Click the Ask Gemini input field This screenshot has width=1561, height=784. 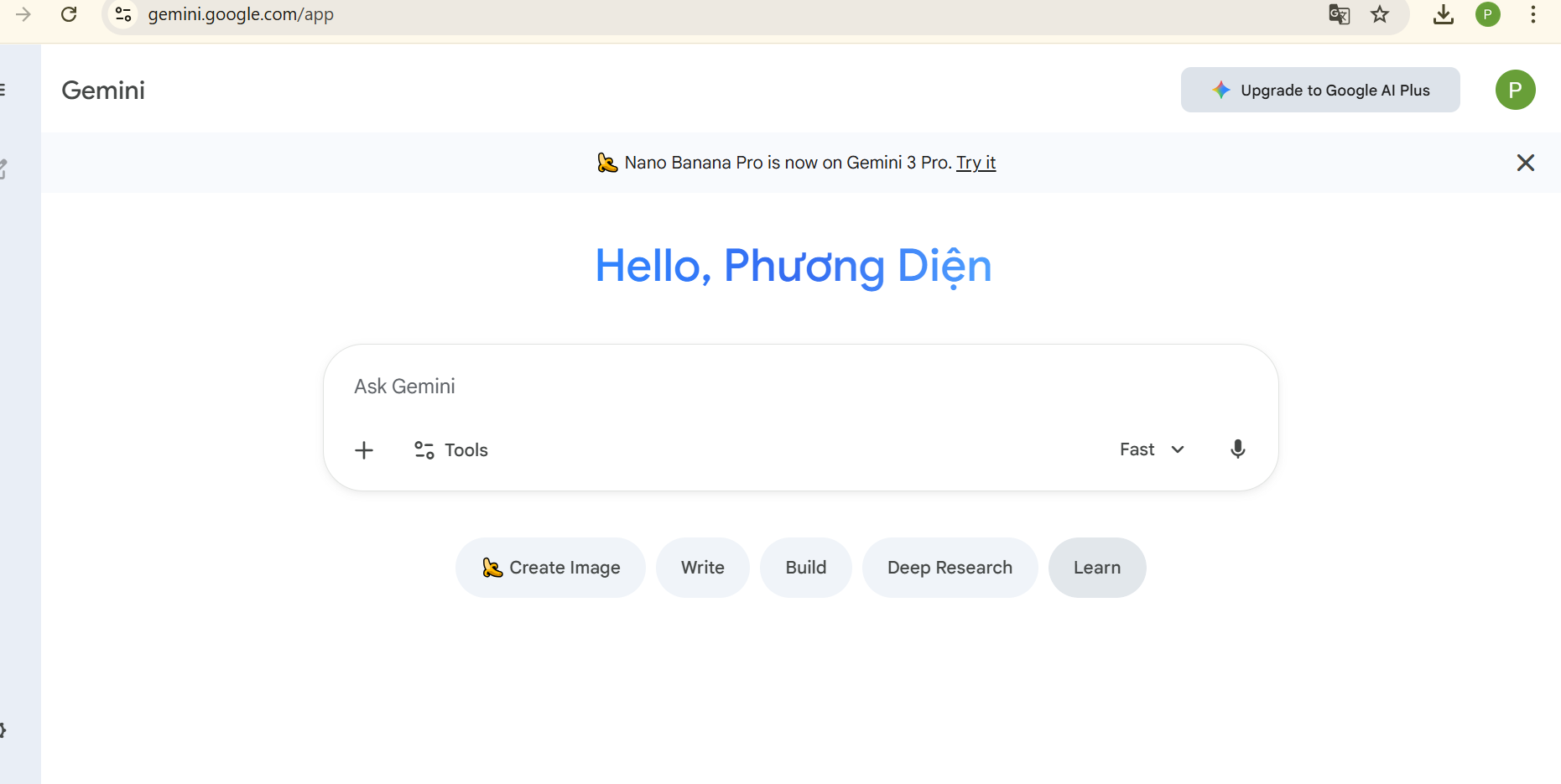click(x=755, y=386)
